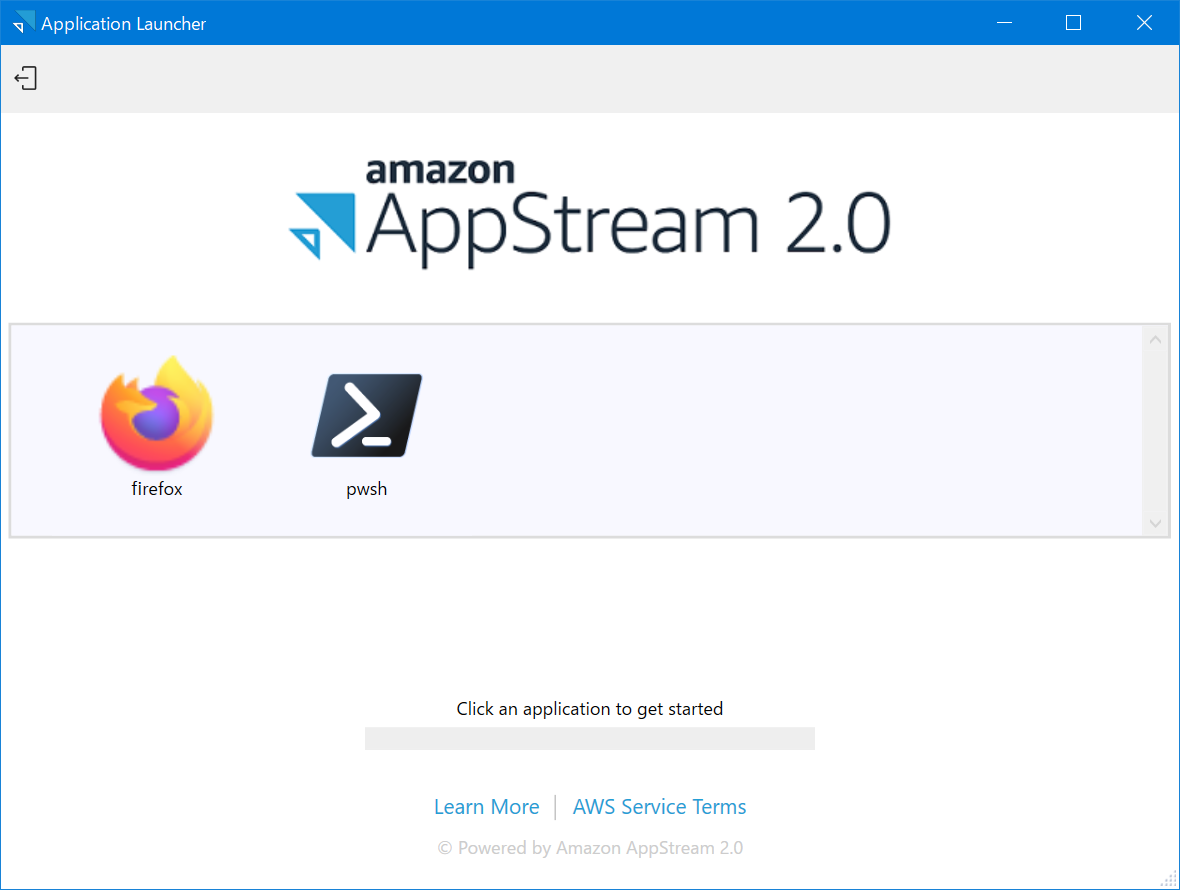Click the sign-out arrow icon in toolbar
The image size is (1180, 890).
[25, 77]
